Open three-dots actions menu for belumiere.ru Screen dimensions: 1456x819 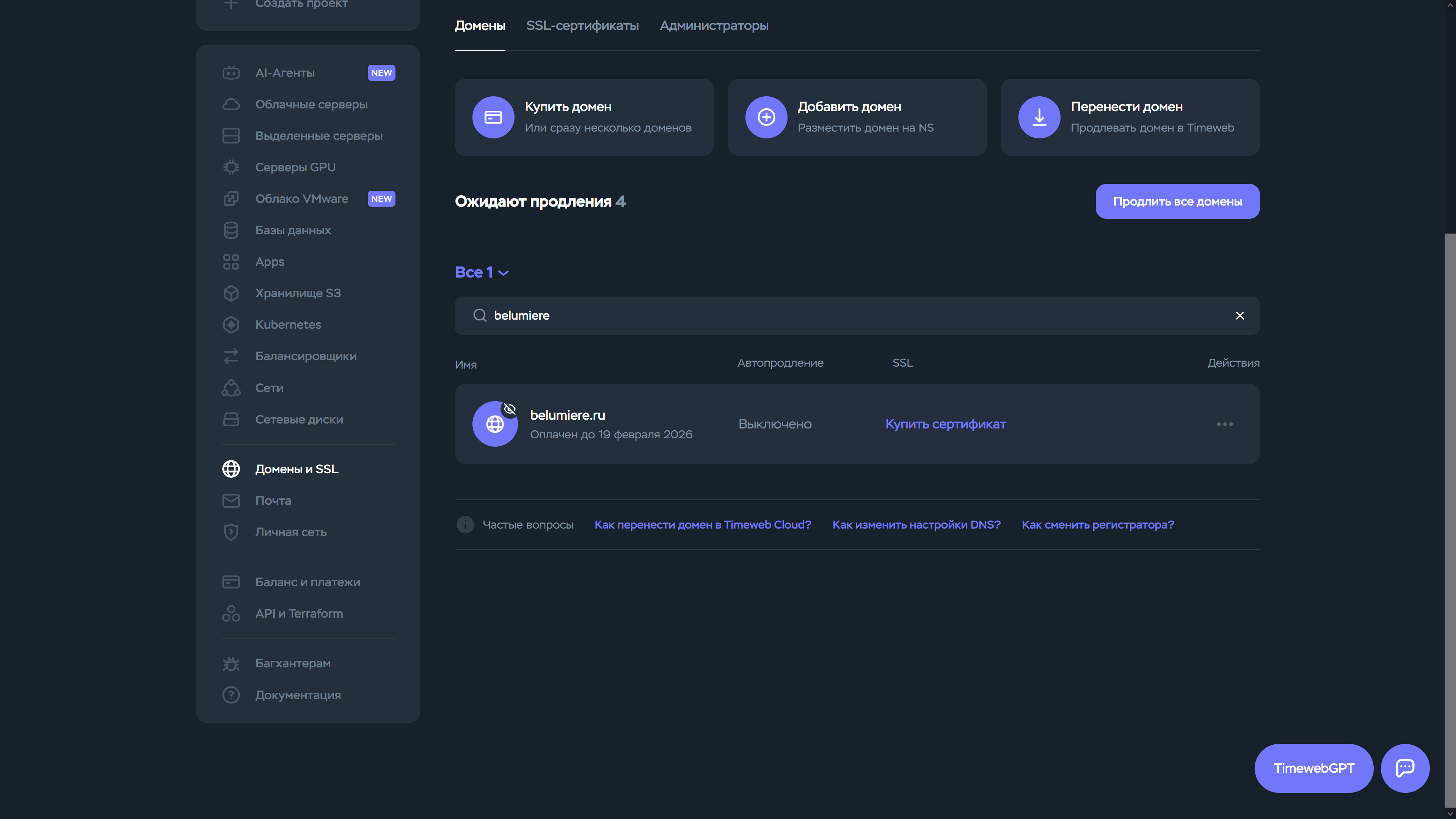click(x=1224, y=424)
